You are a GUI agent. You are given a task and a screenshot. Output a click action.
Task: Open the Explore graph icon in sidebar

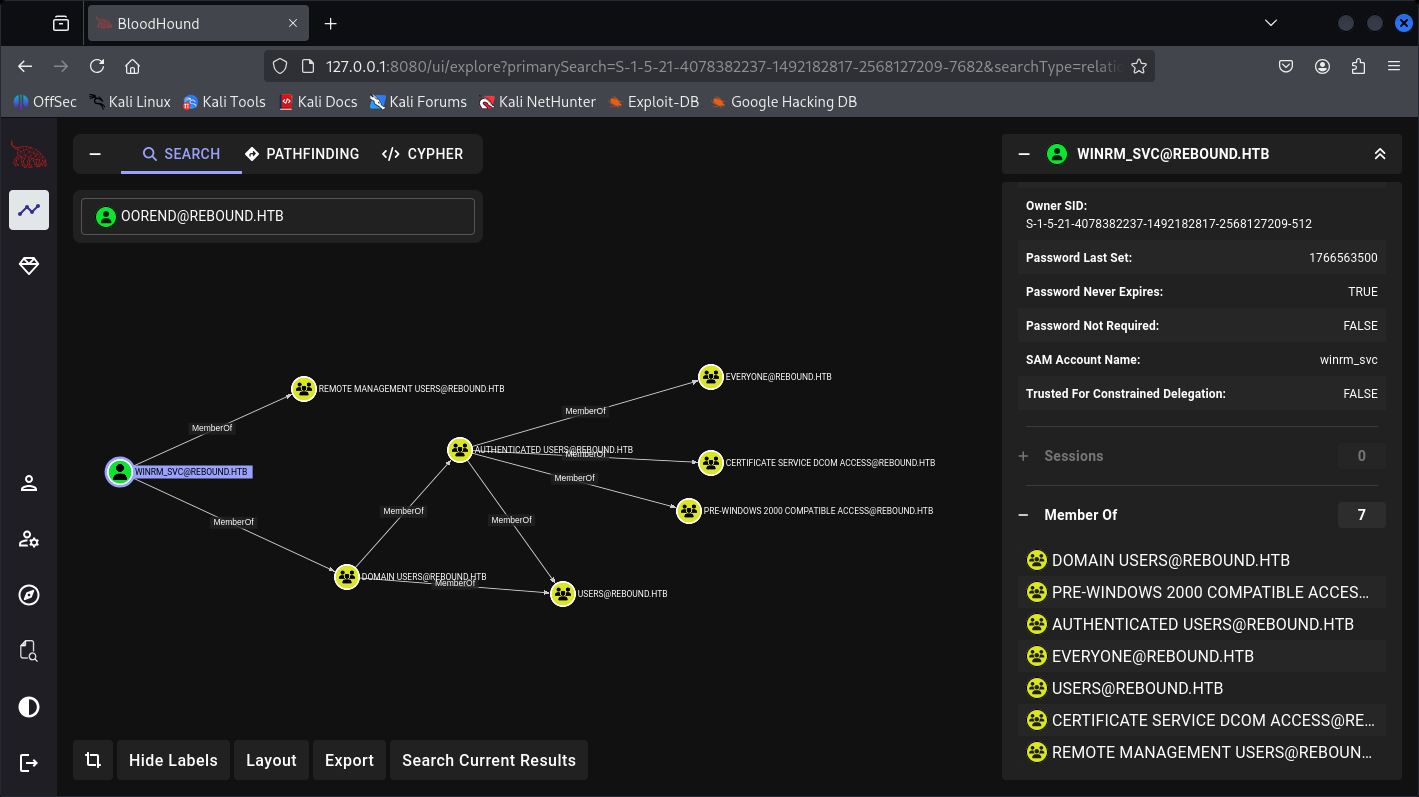[29, 210]
